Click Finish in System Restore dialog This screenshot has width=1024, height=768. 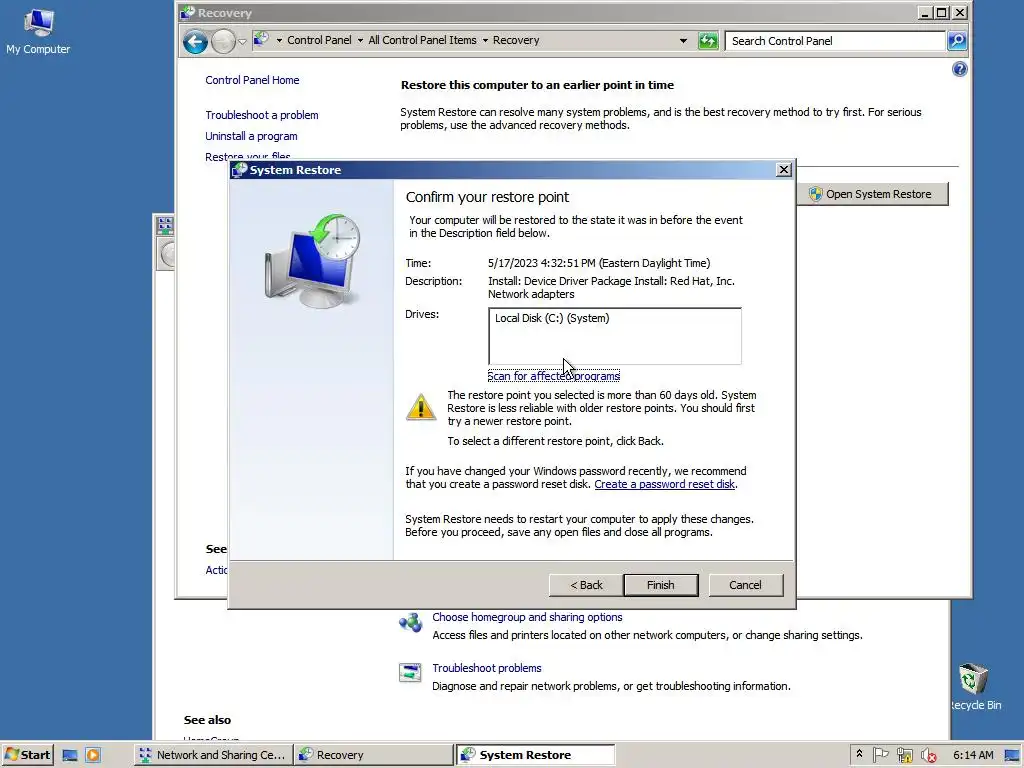(x=660, y=585)
